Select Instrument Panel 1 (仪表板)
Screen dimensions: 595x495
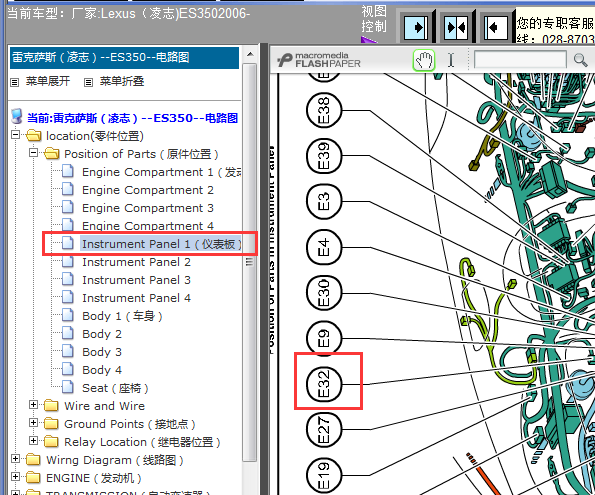coord(161,244)
